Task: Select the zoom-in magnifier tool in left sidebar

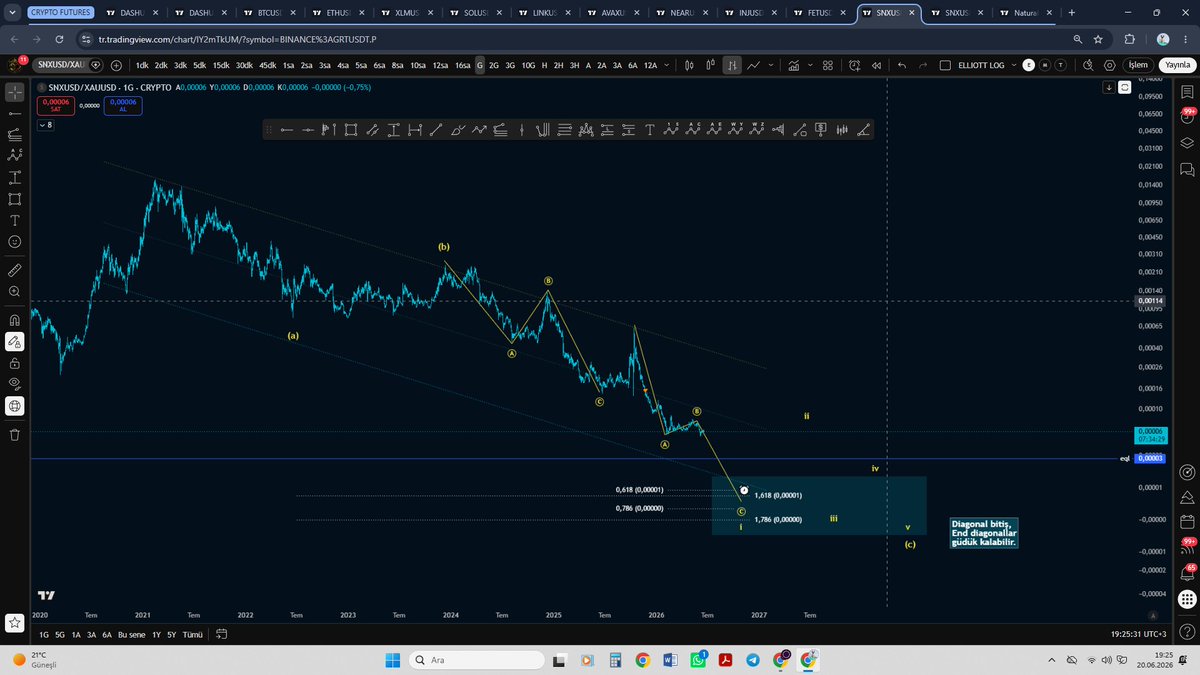Action: [15, 291]
